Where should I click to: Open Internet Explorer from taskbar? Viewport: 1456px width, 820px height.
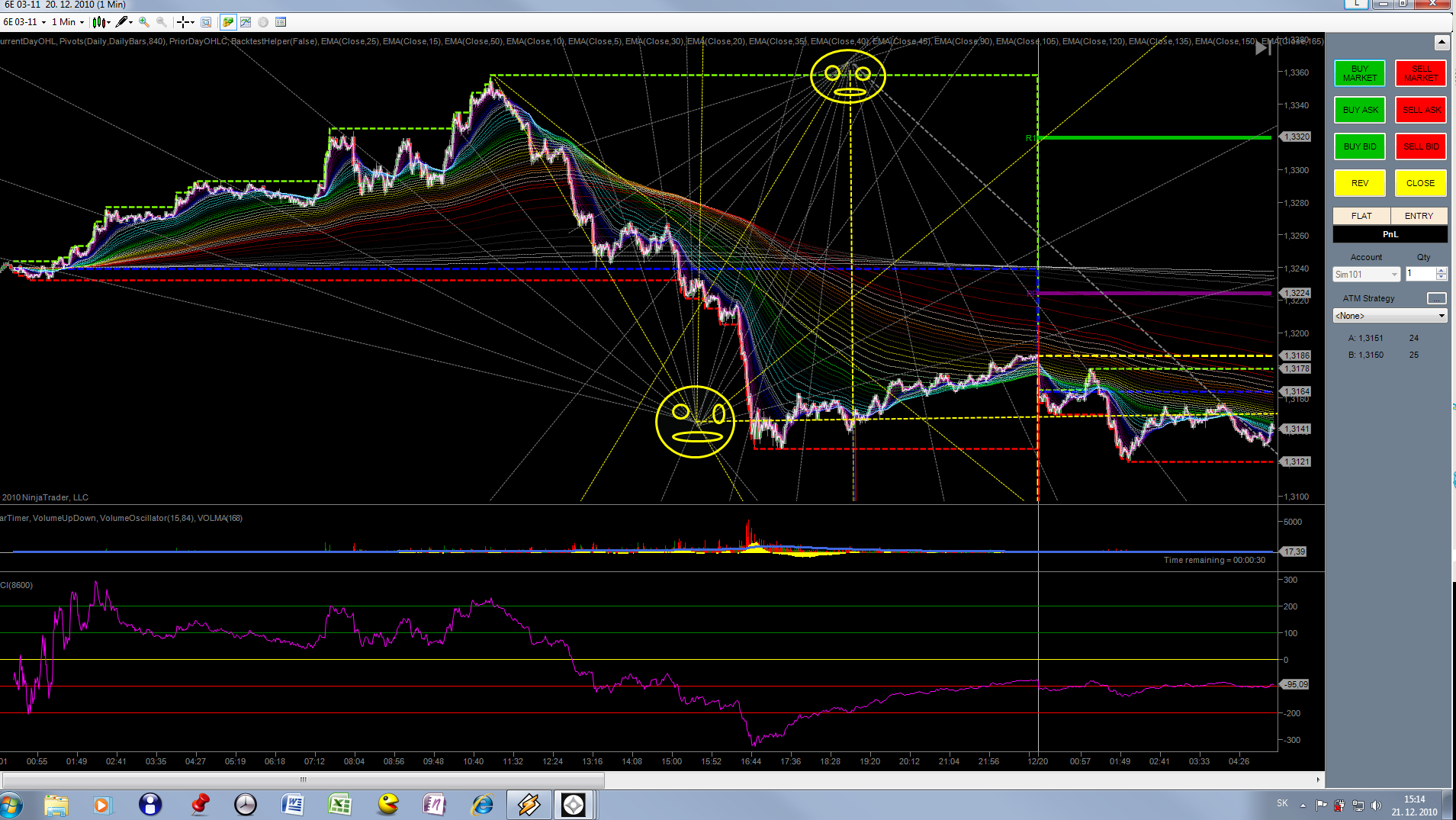click(483, 805)
